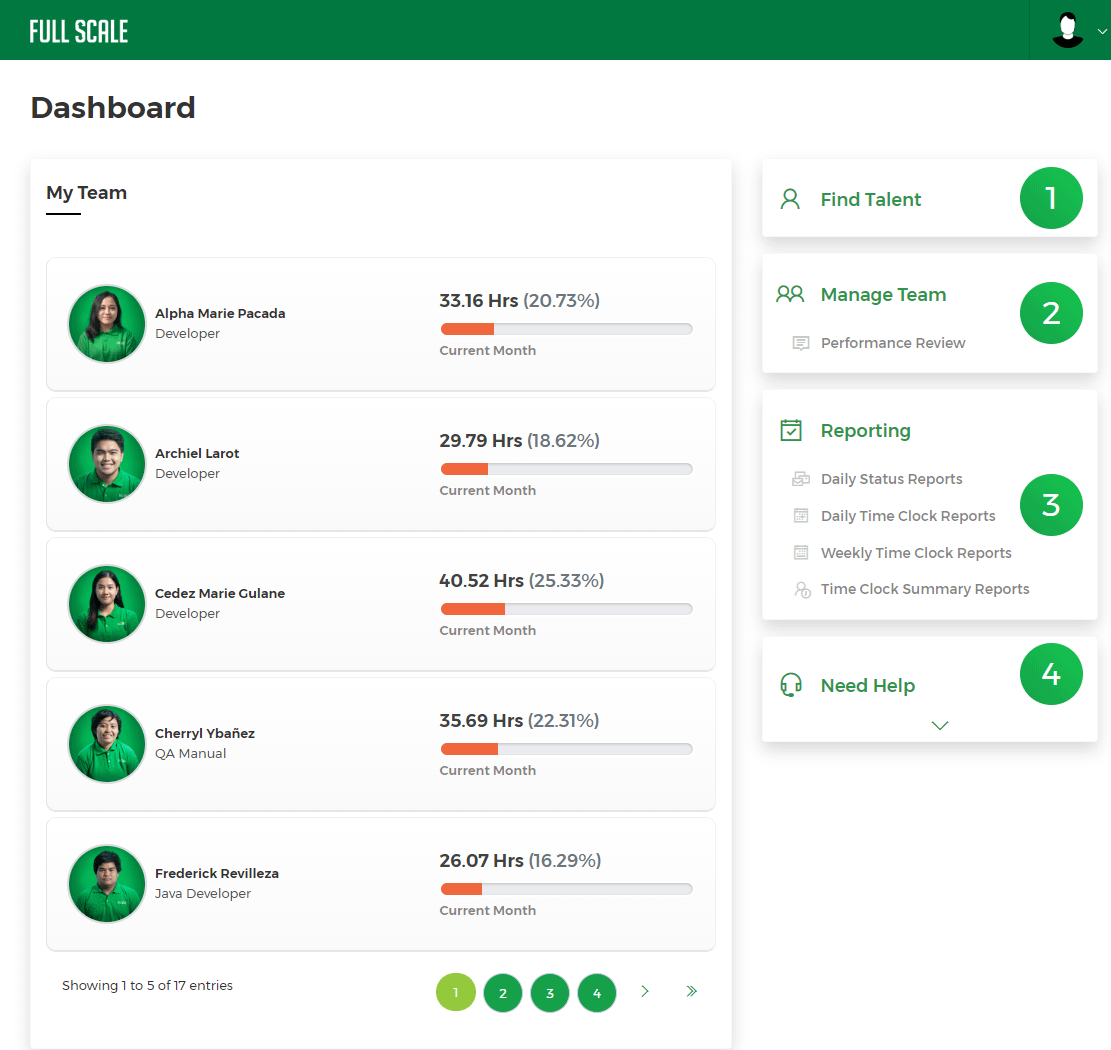Image resolution: width=1111 pixels, height=1050 pixels.
Task: Select page 3 of team entries
Action: click(x=550, y=992)
